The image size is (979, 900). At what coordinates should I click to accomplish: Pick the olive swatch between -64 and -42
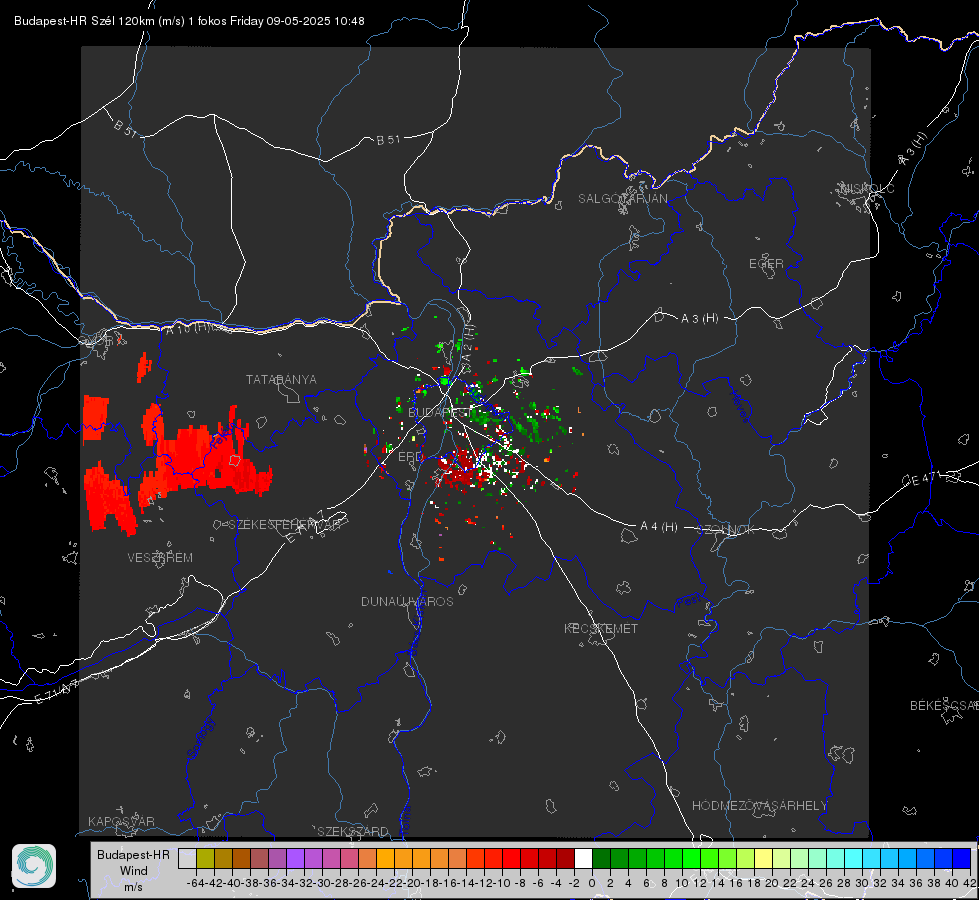coord(205,858)
